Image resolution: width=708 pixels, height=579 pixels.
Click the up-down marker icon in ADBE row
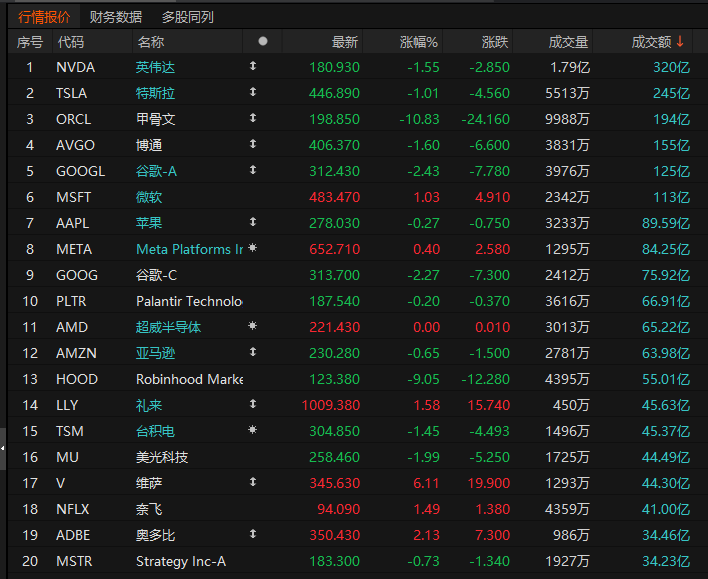253,534
